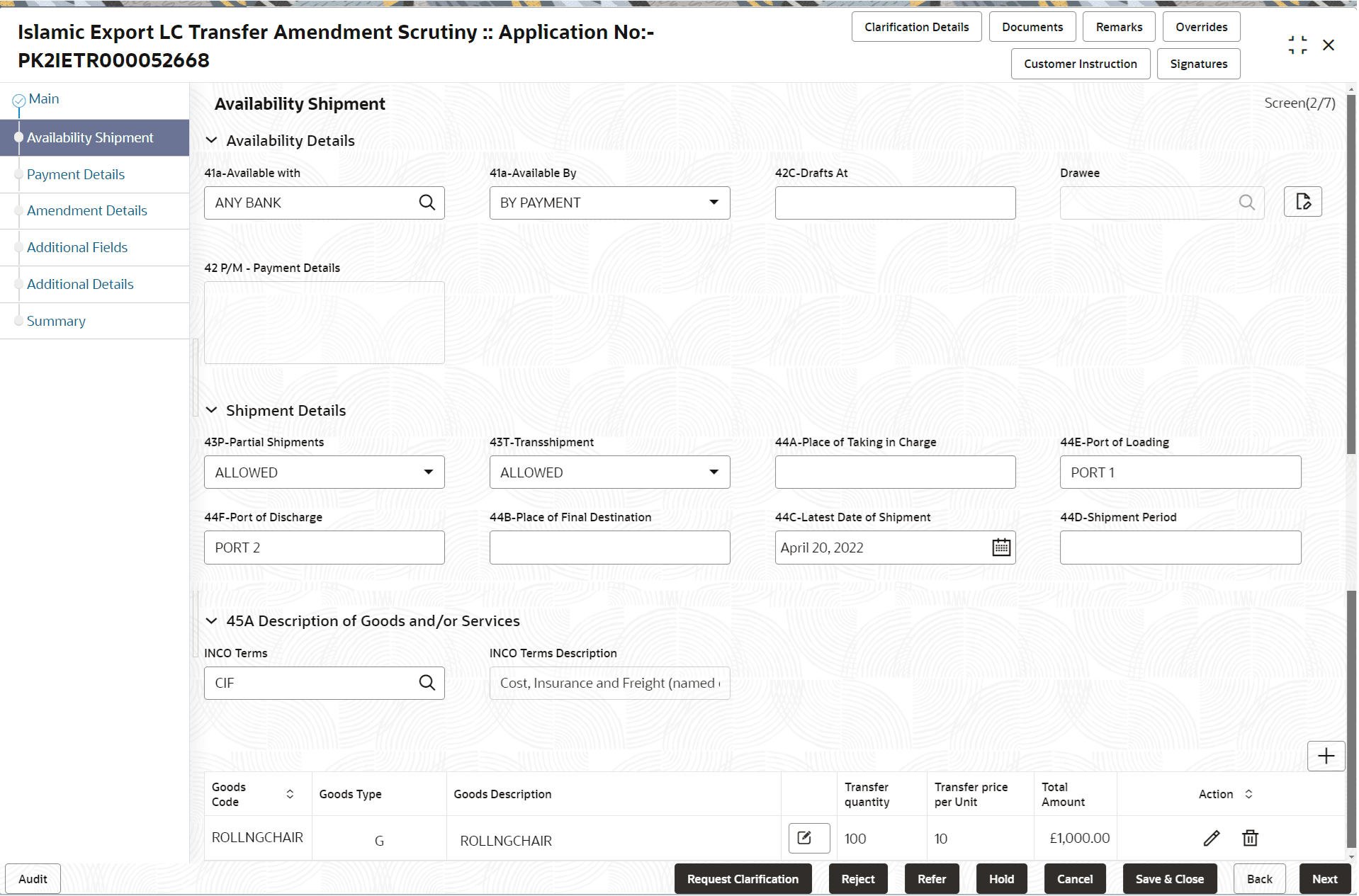The width and height of the screenshot is (1359, 896).
Task: Change the 43P-Partial Shipments selection
Action: [x=428, y=472]
